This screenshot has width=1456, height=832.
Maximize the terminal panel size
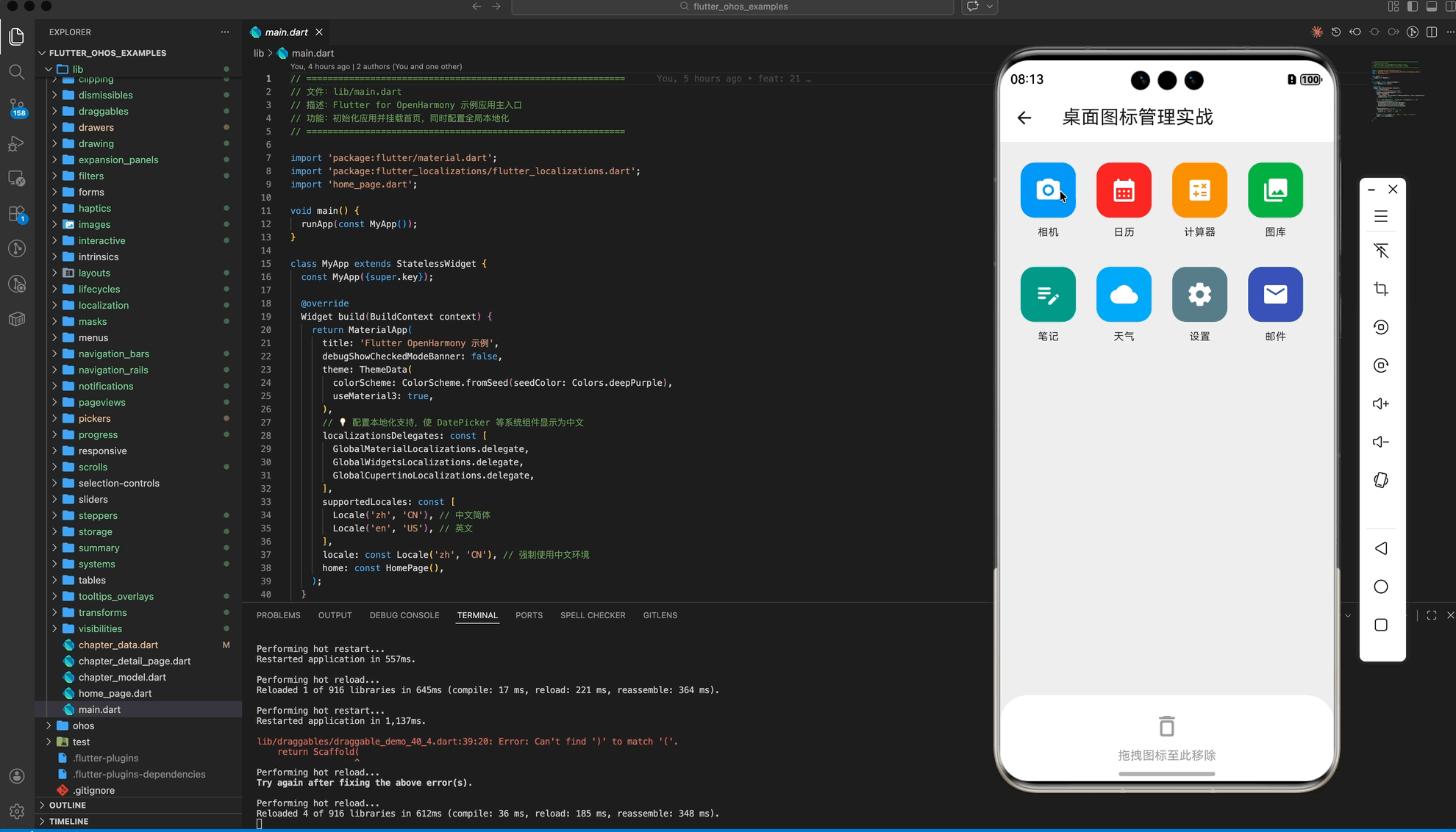tap(1431, 615)
